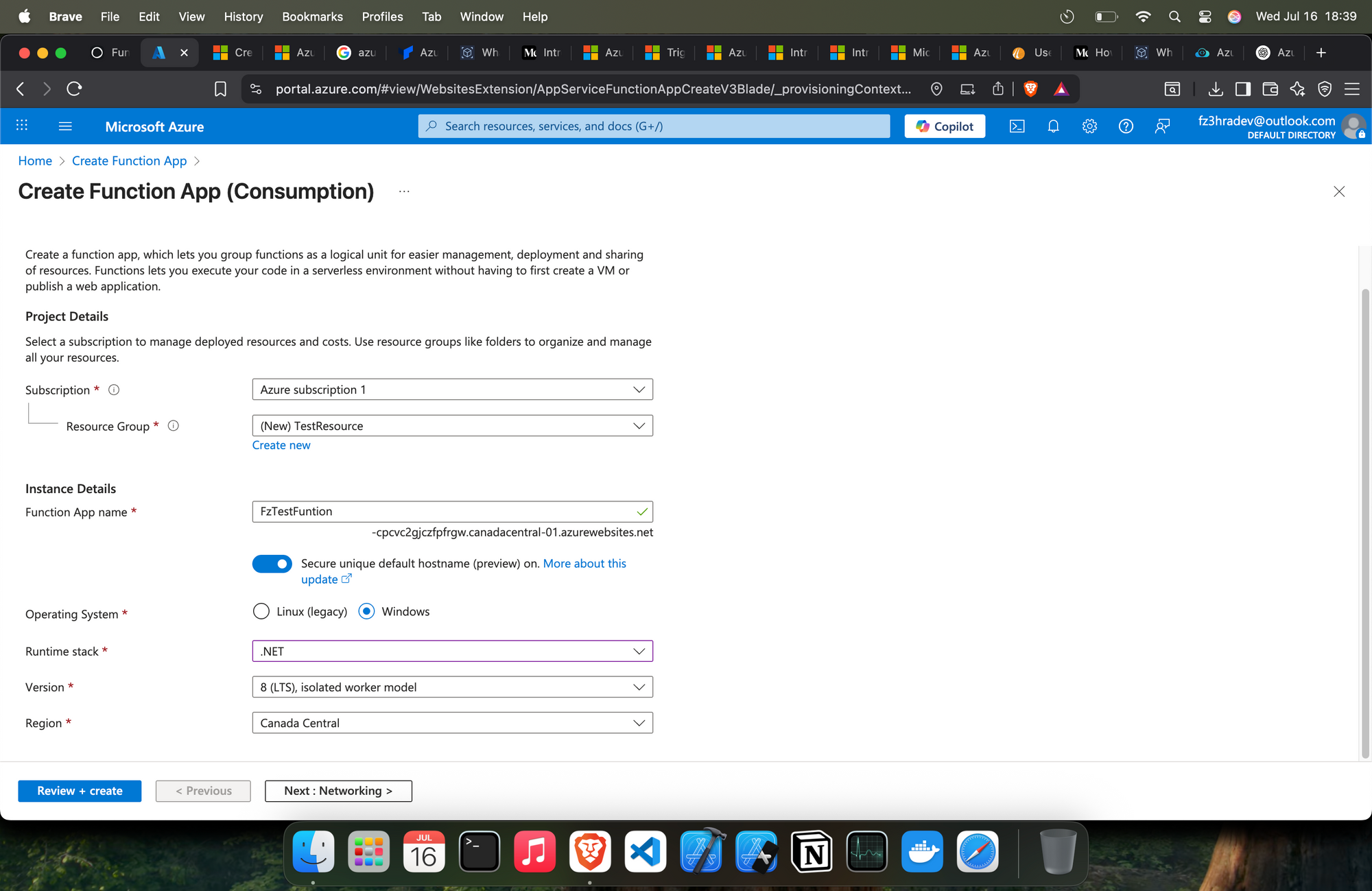This screenshot has width=1372, height=891.
Task: Open Docker from the dock
Action: 922,851
